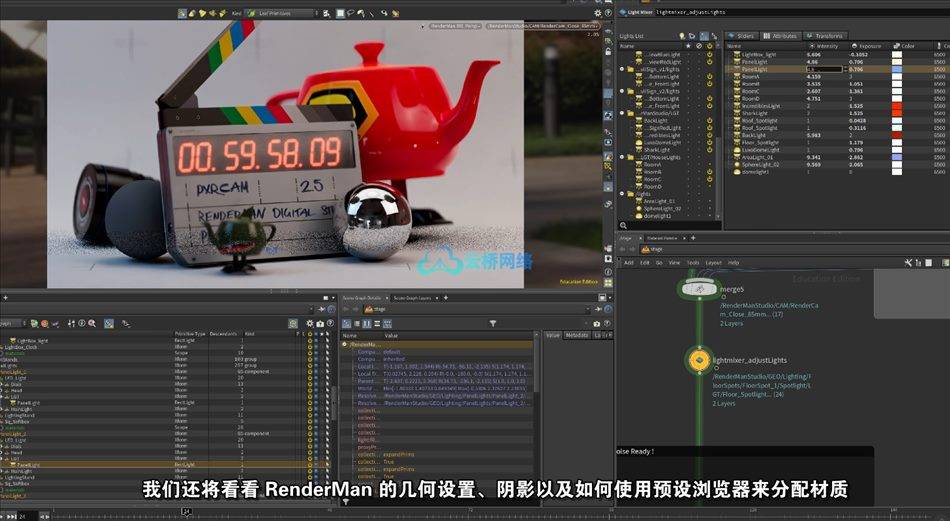Switch to the Attributes tab
The height and width of the screenshot is (521, 950).
(x=780, y=36)
